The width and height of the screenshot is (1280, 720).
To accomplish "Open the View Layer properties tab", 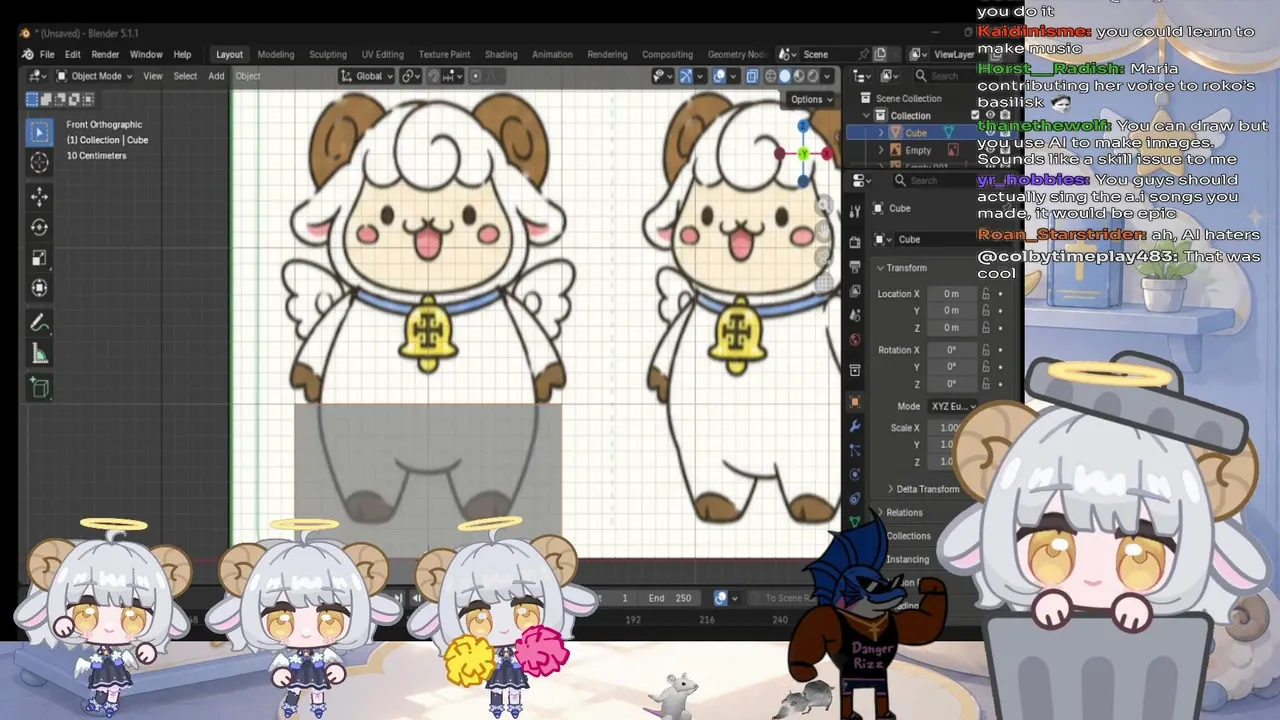I will click(855, 291).
